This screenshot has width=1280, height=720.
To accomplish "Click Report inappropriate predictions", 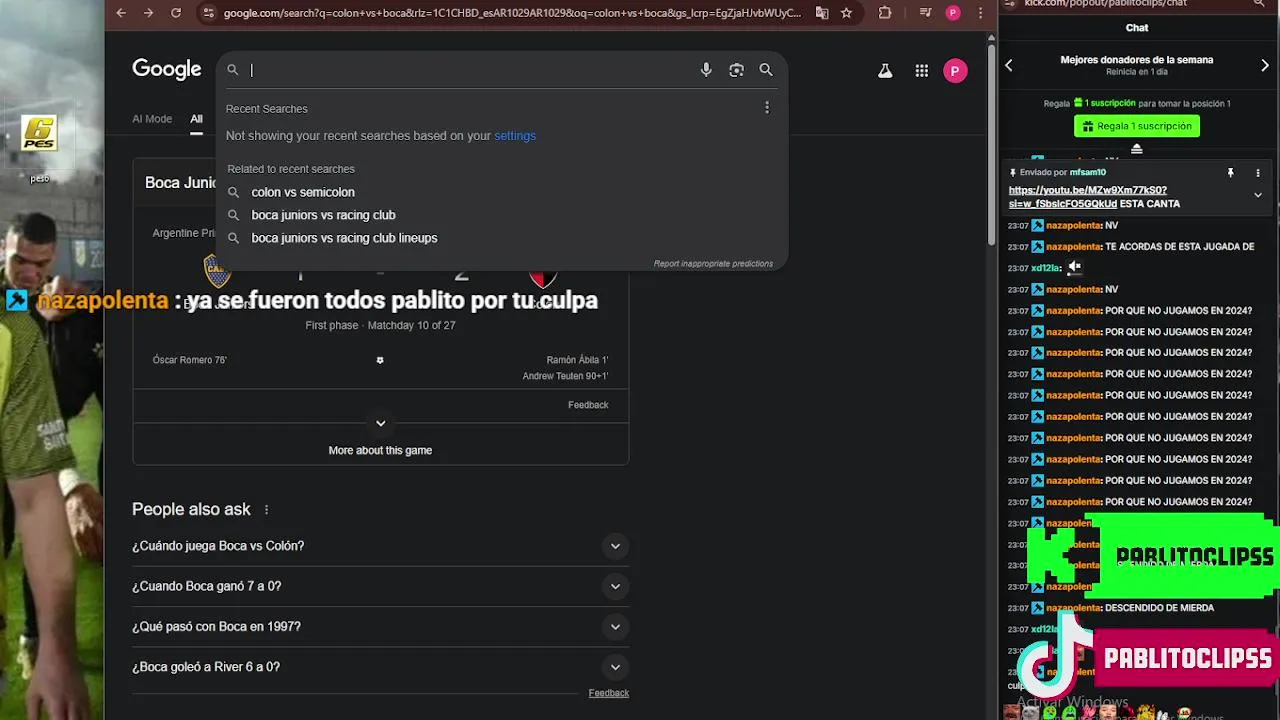I will (713, 264).
